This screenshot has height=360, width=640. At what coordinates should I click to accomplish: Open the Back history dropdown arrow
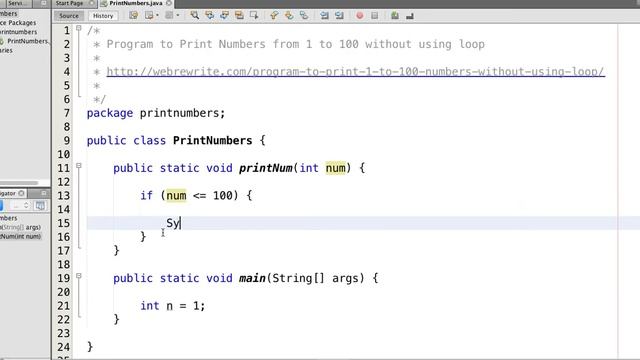pos(158,16)
